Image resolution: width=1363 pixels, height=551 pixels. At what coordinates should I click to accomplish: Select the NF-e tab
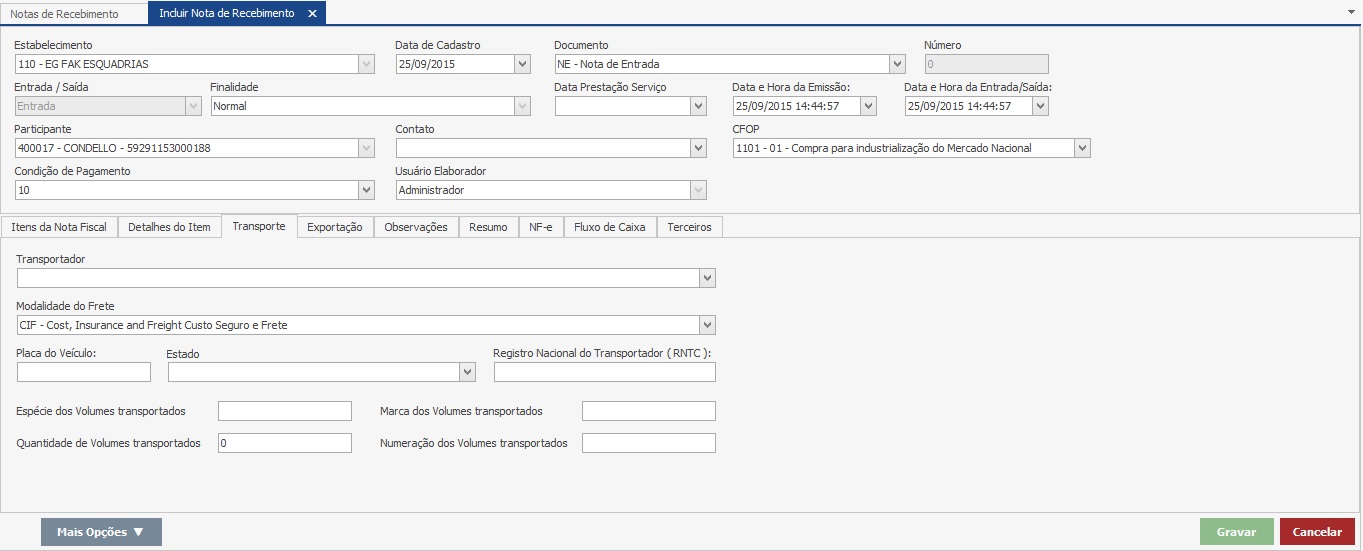(x=541, y=227)
